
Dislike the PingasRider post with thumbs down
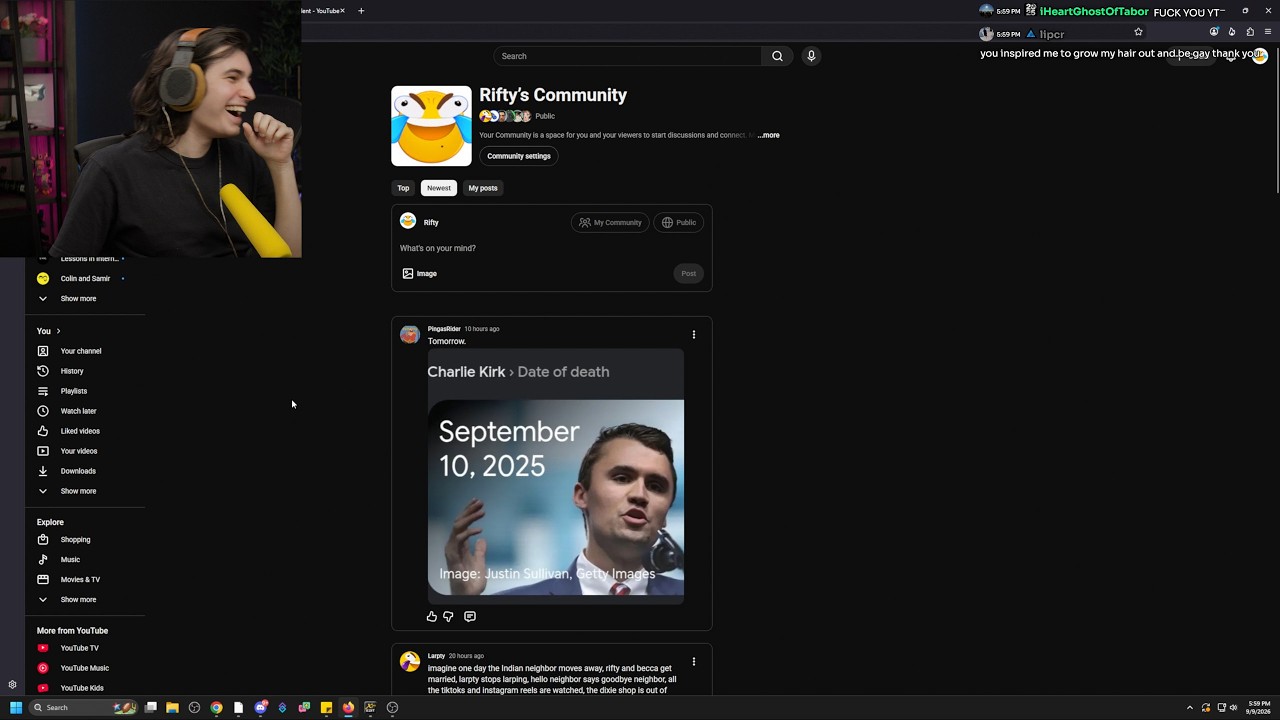(x=448, y=617)
